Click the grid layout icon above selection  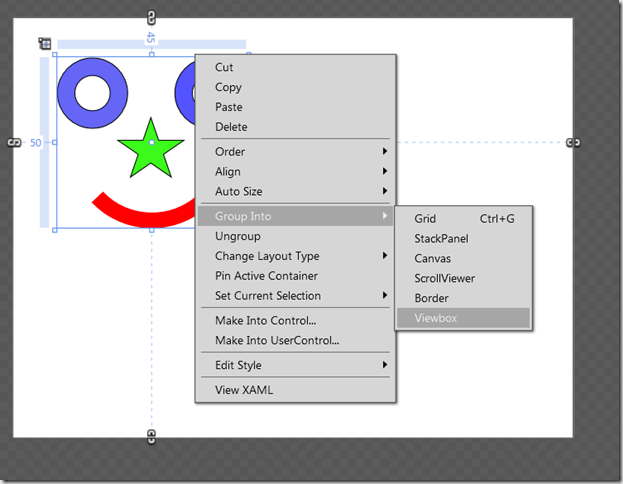[x=45, y=43]
